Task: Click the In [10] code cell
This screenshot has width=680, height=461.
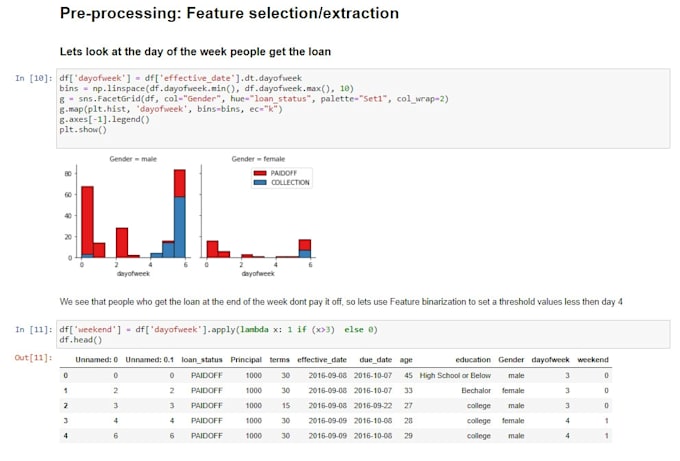Action: click(363, 108)
